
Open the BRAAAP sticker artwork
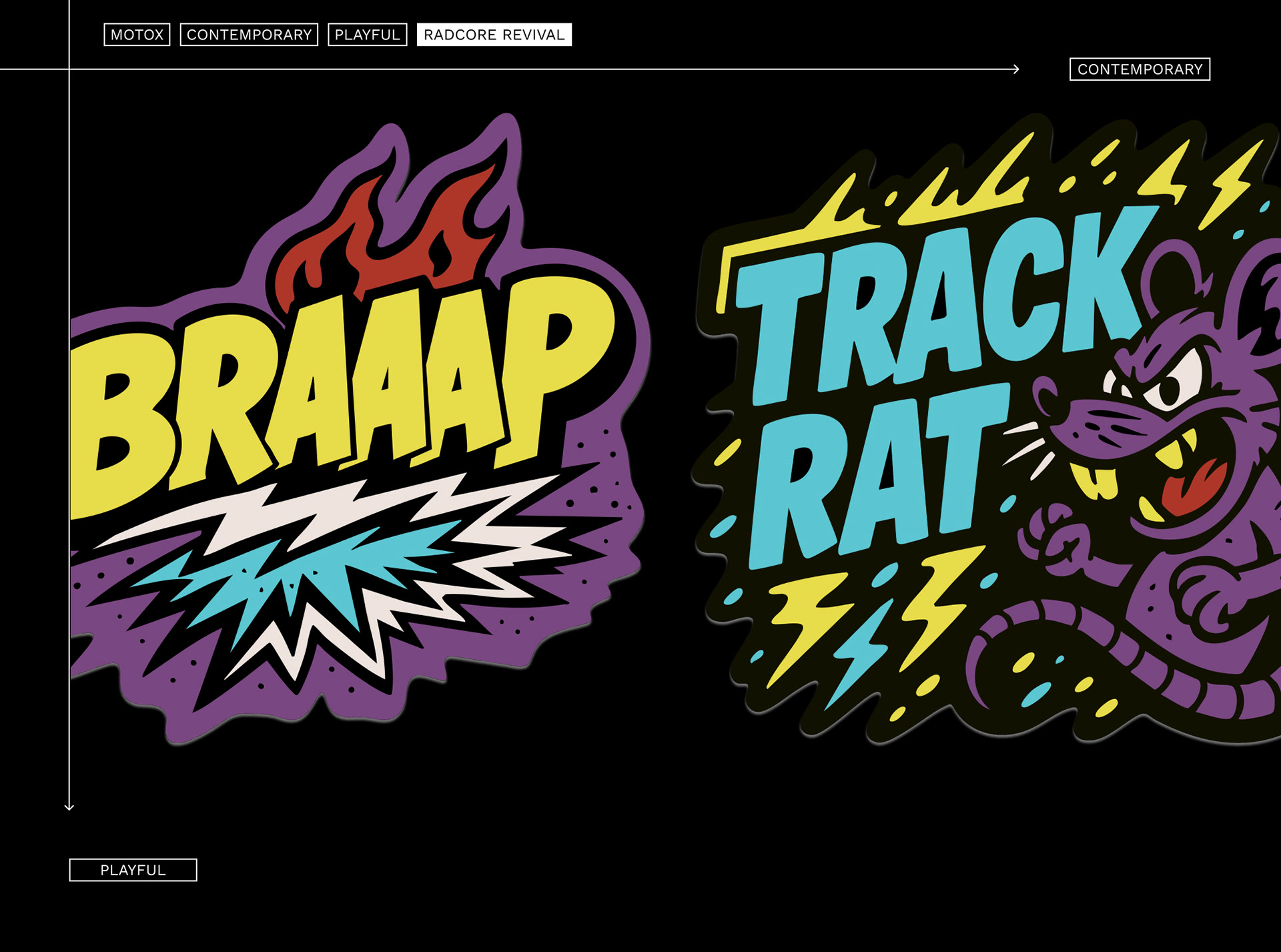click(x=360, y=428)
